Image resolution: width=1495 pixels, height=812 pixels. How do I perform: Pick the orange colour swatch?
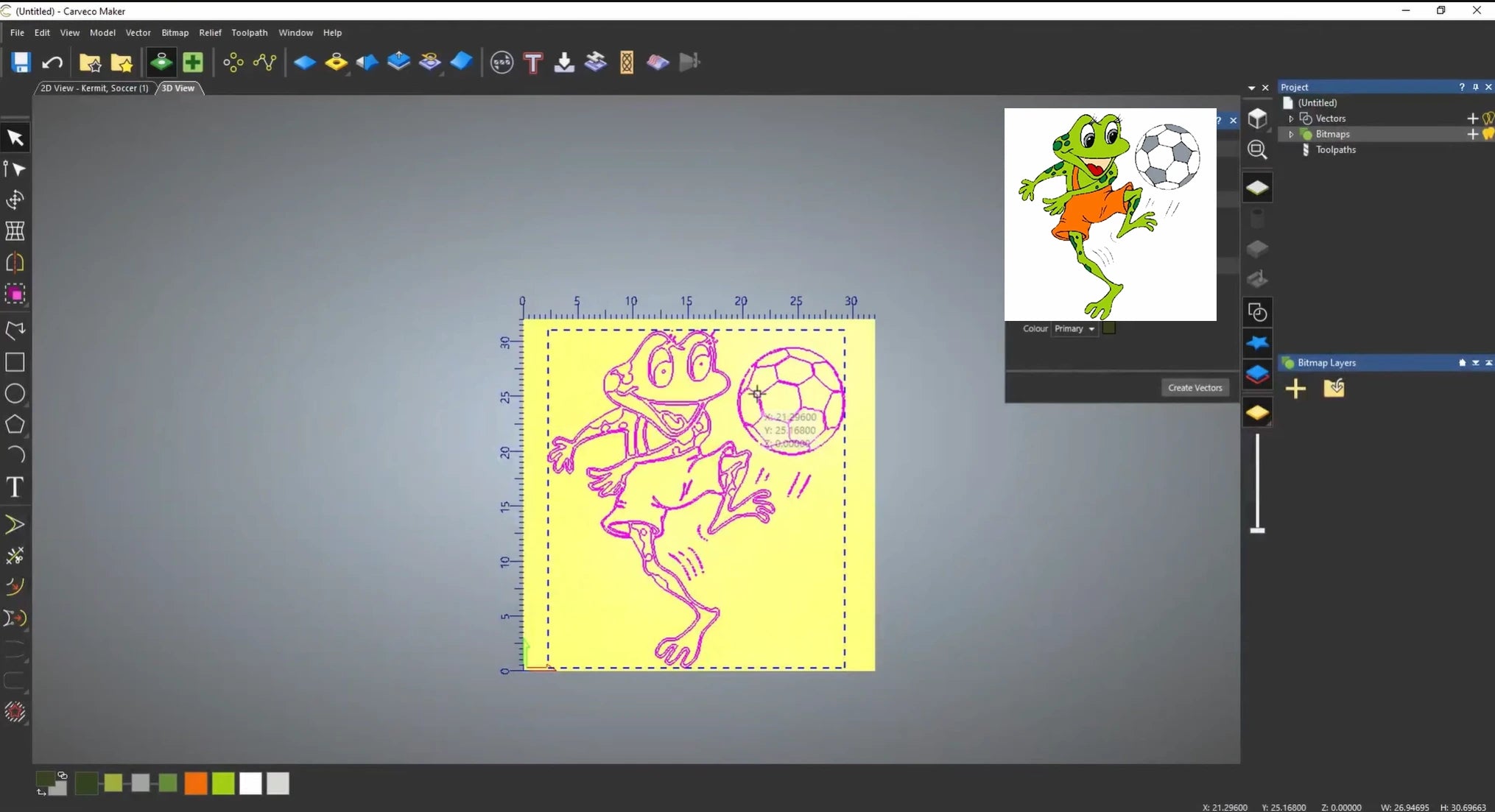click(195, 783)
